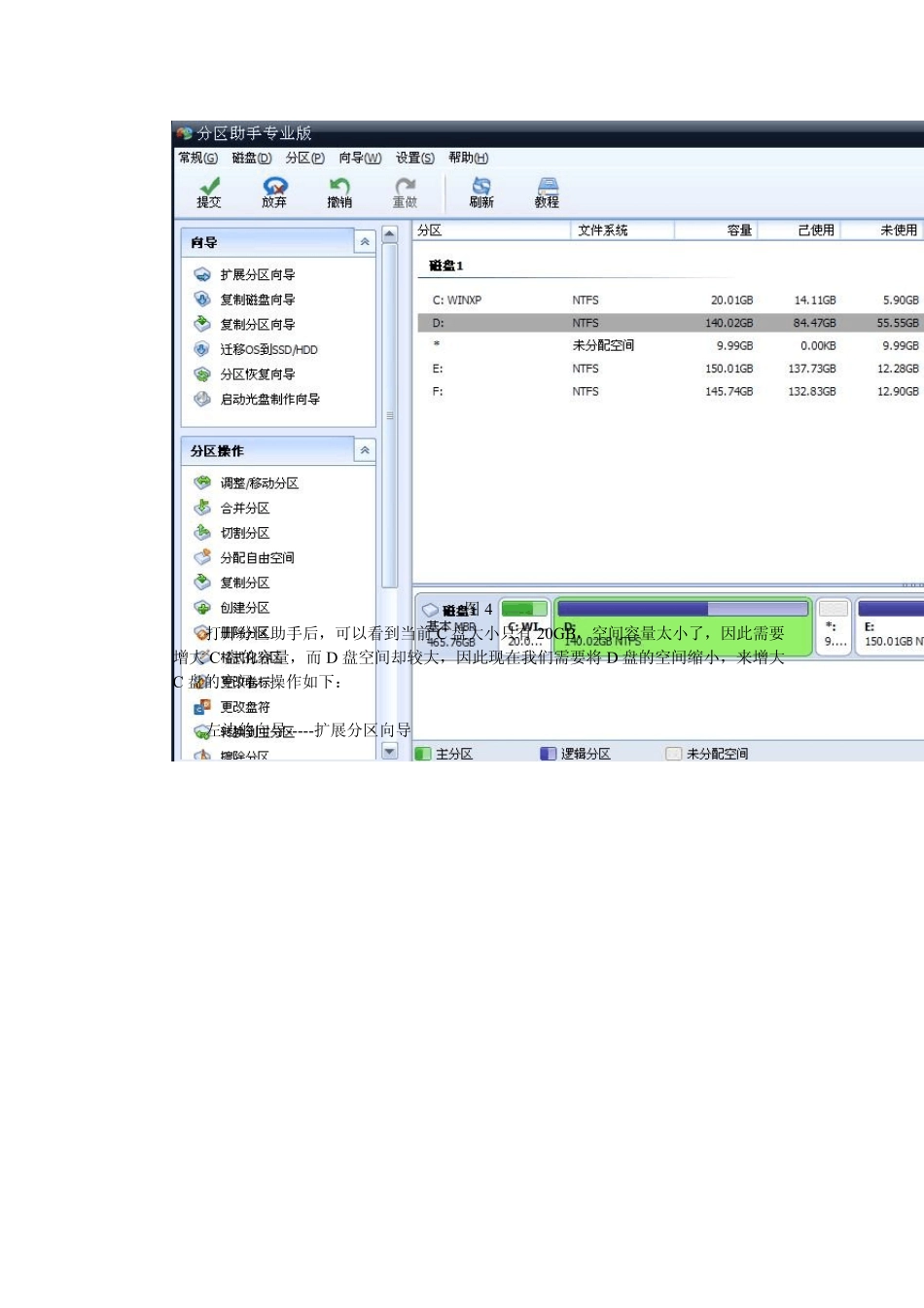Click the sidebar vertical scrollbar thumb

pos(390,415)
